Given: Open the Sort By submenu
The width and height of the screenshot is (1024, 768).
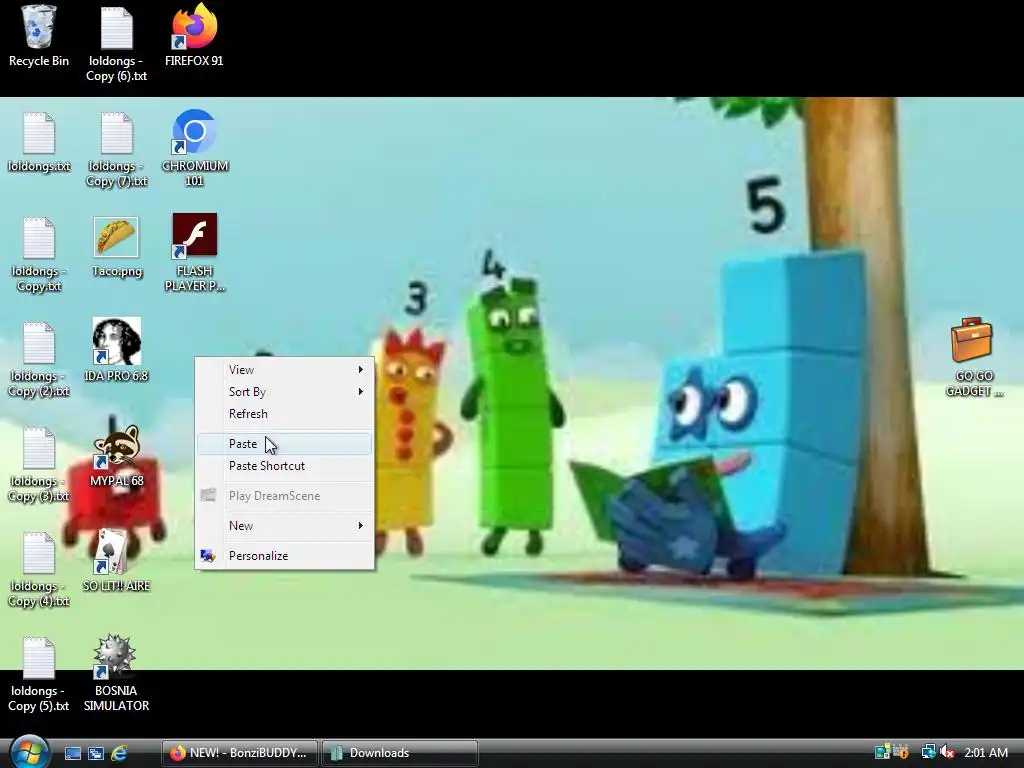Looking at the screenshot, I should 285,392.
